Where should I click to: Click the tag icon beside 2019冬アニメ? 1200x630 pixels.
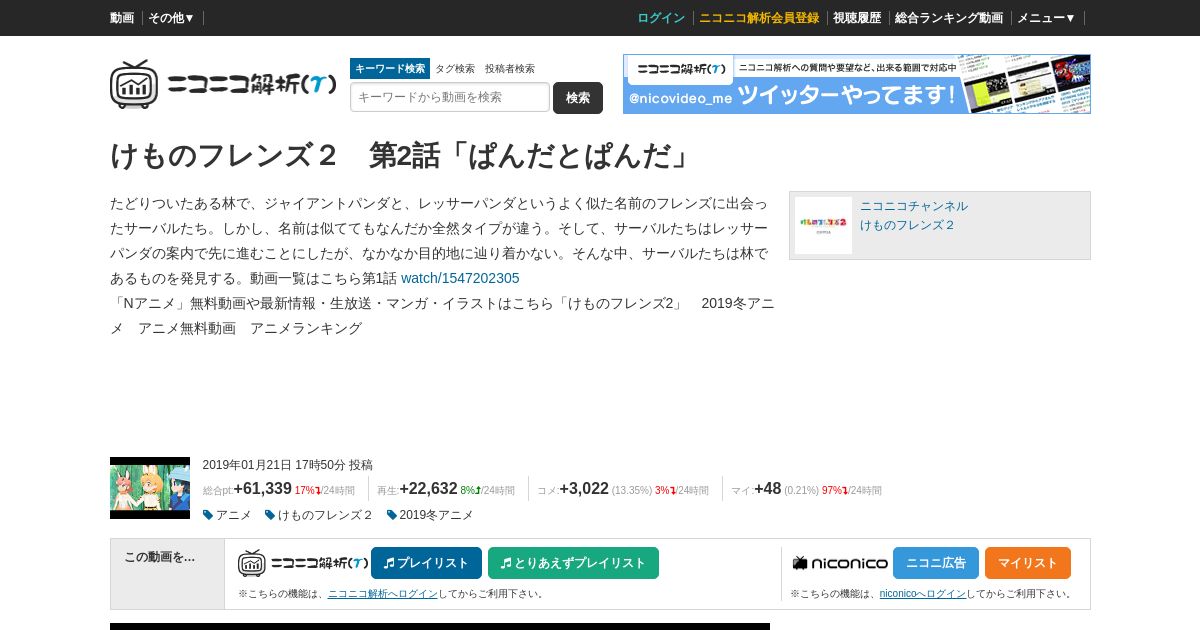392,515
